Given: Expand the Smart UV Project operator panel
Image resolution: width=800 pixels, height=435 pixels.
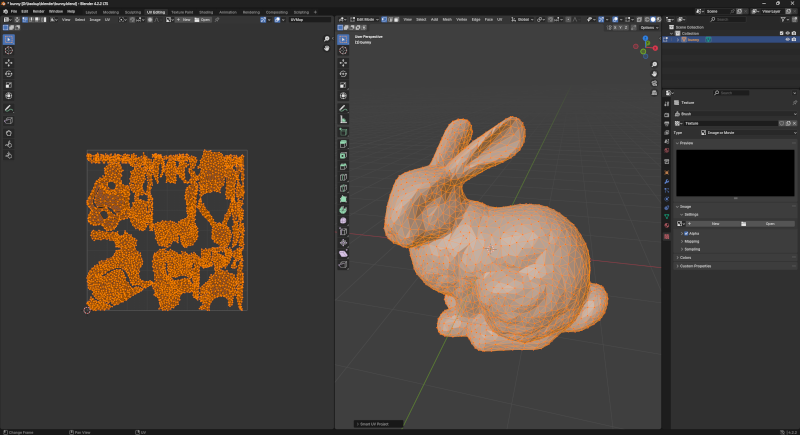Looking at the screenshot, I should click(379, 424).
